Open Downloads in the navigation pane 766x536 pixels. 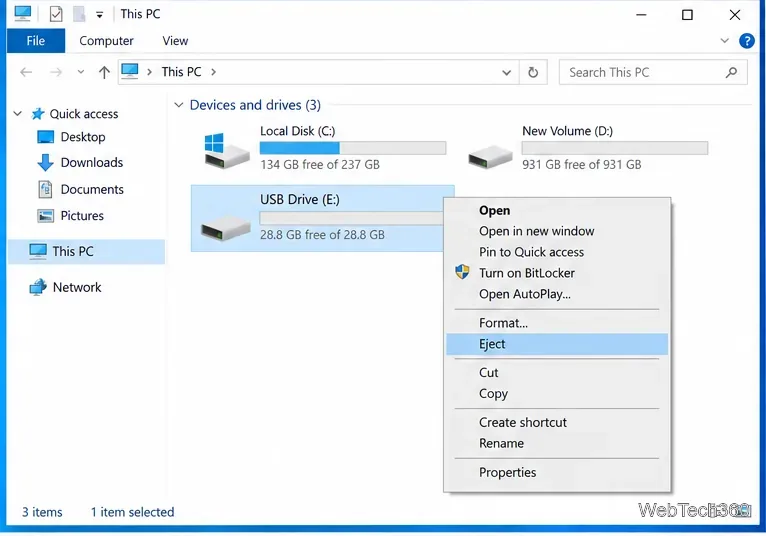[91, 162]
